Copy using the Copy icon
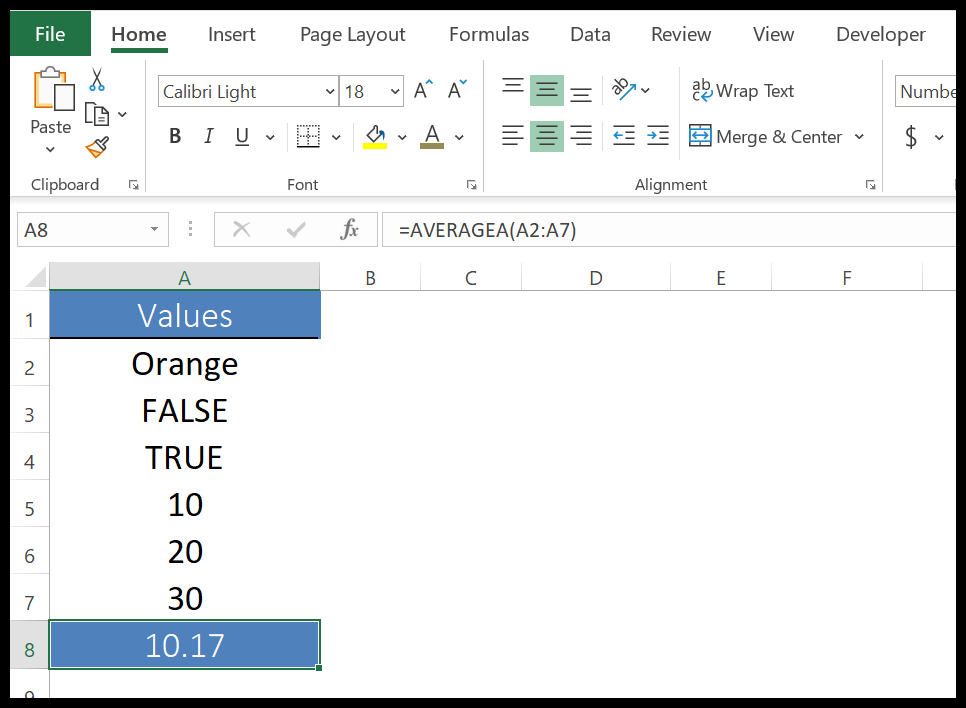 (x=99, y=113)
